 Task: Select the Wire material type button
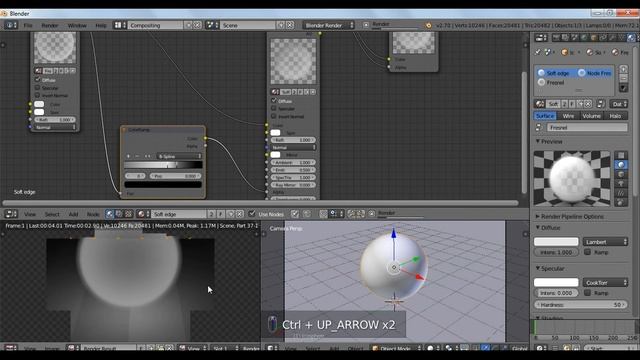coord(568,116)
